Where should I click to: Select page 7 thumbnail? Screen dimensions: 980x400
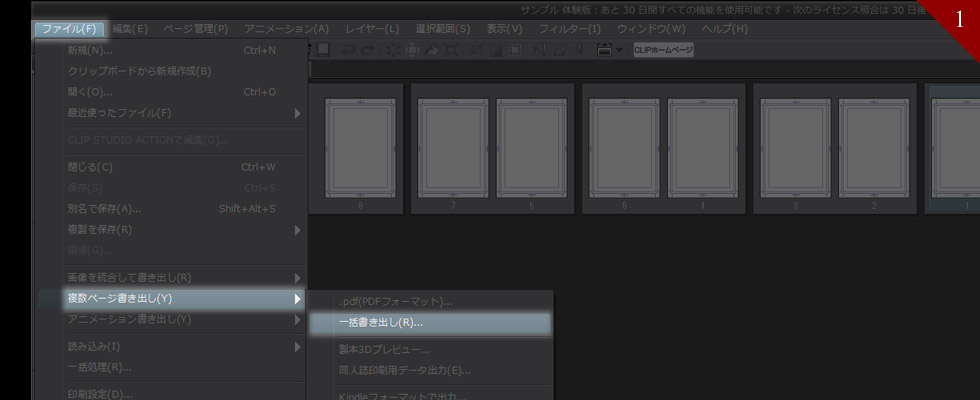(x=452, y=149)
